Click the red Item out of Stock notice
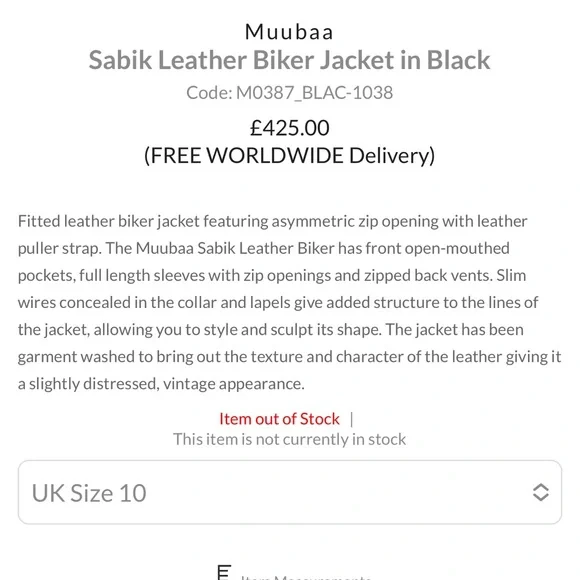580x580 pixels. [279, 419]
